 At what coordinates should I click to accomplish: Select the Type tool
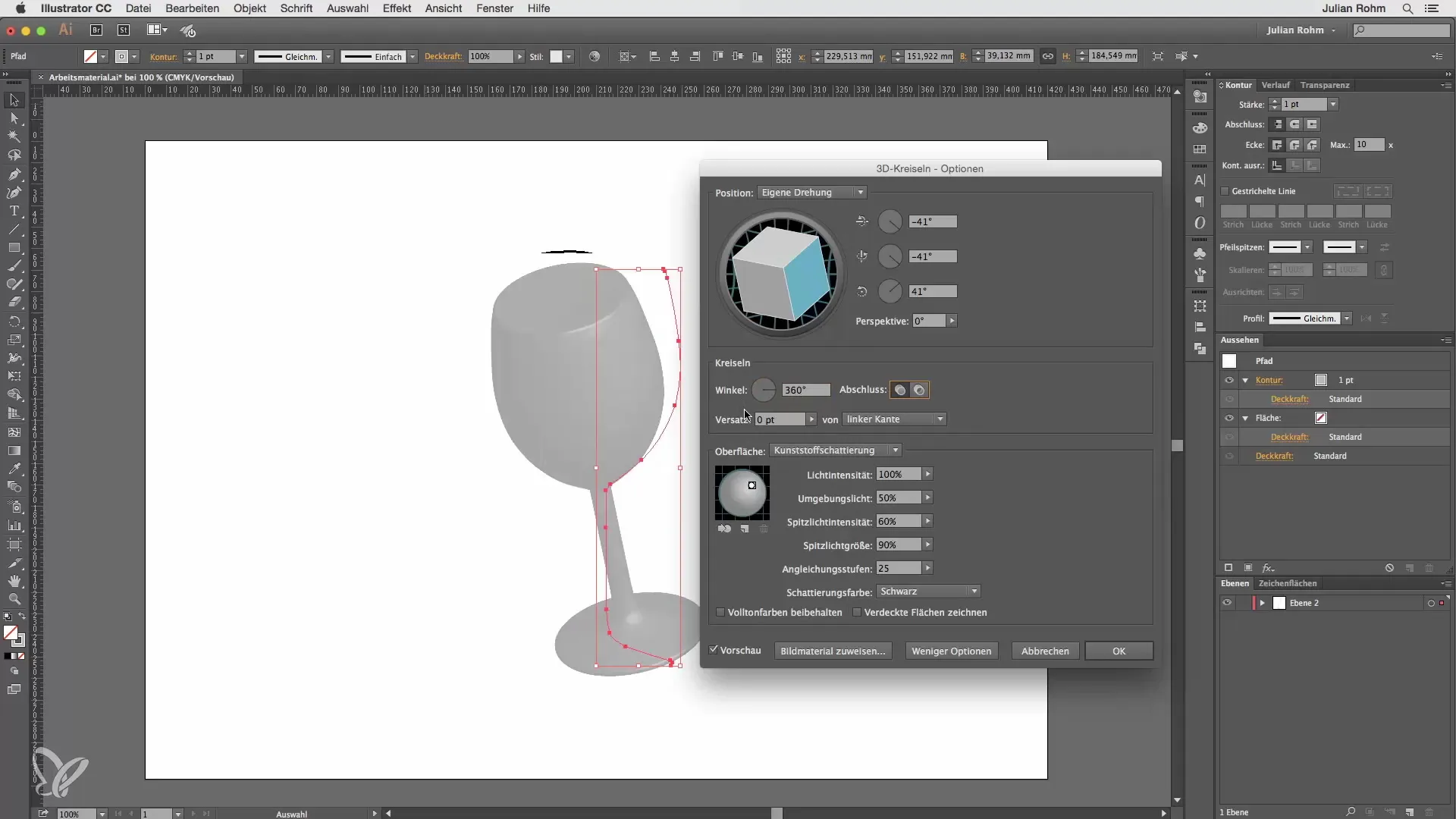tap(14, 211)
